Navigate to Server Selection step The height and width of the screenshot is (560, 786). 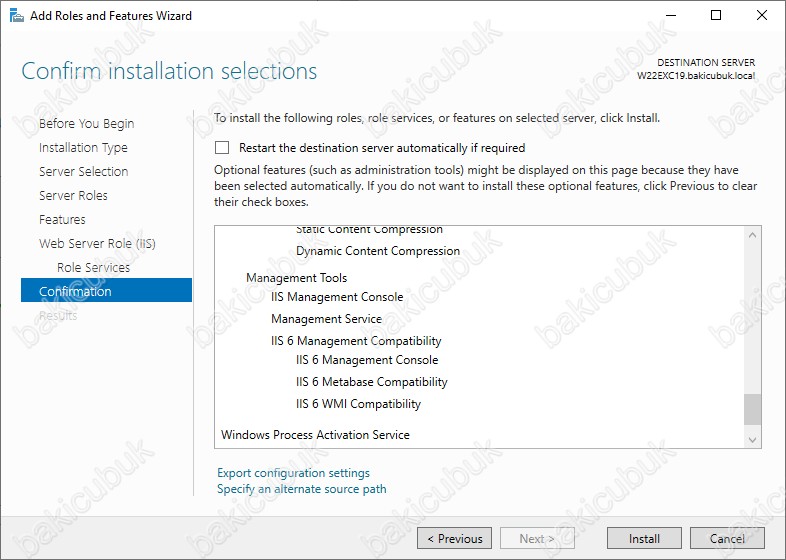coord(83,172)
